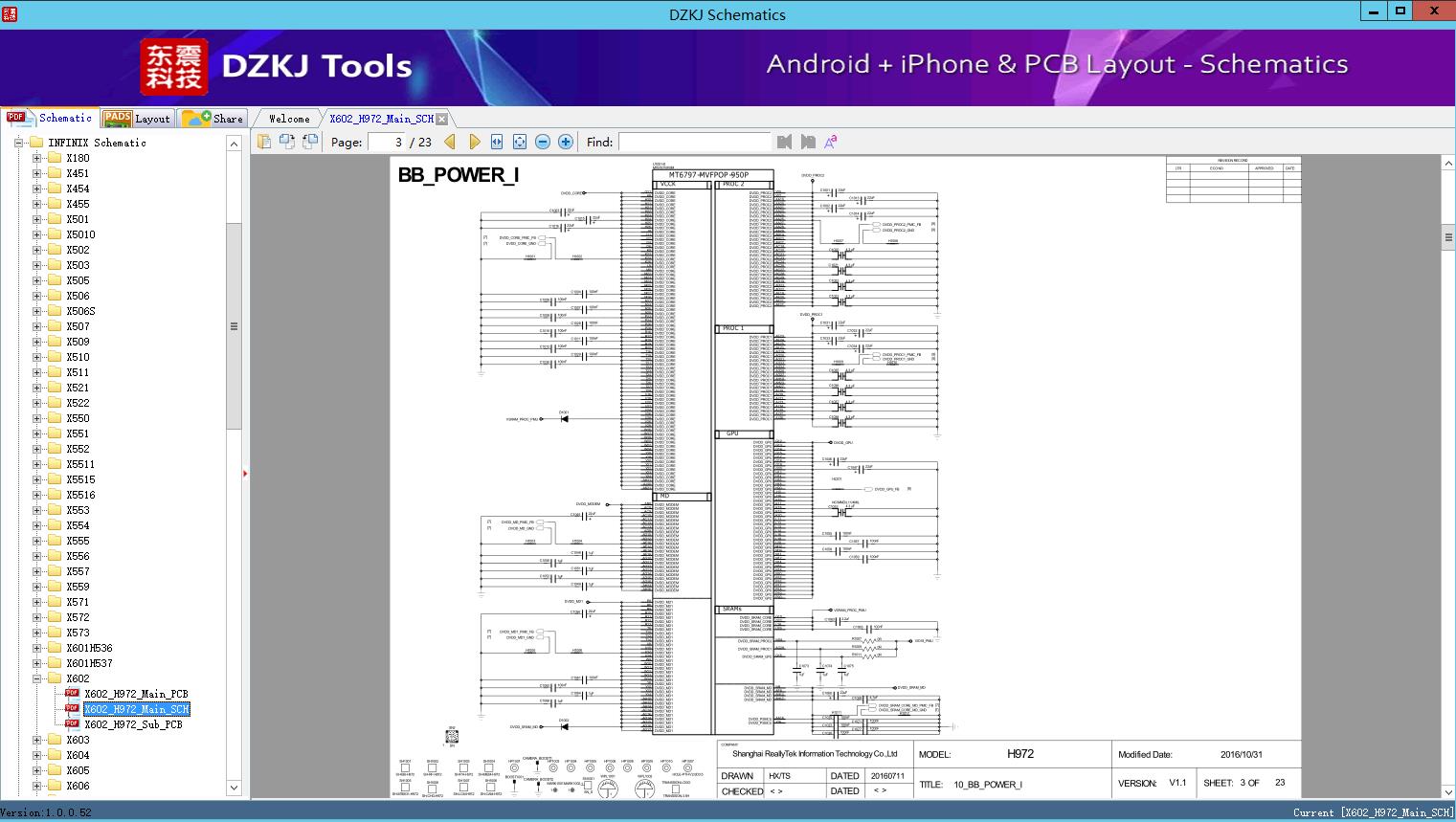
Task: Click the document scroll up arrow
Action: click(1448, 164)
